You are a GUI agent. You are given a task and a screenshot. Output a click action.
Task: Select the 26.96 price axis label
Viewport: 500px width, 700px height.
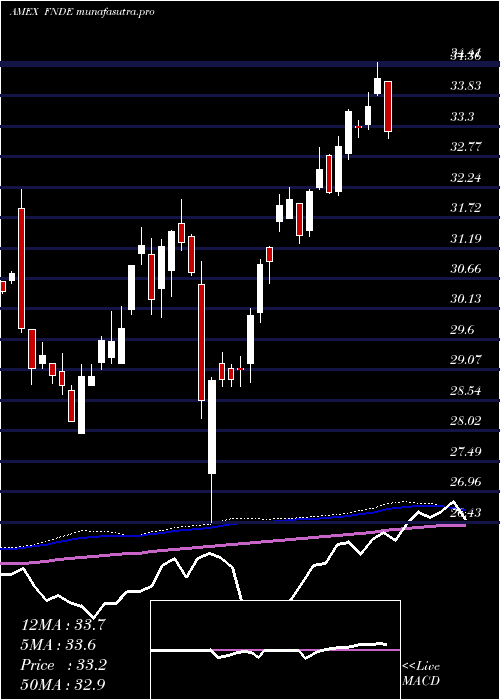click(x=466, y=481)
